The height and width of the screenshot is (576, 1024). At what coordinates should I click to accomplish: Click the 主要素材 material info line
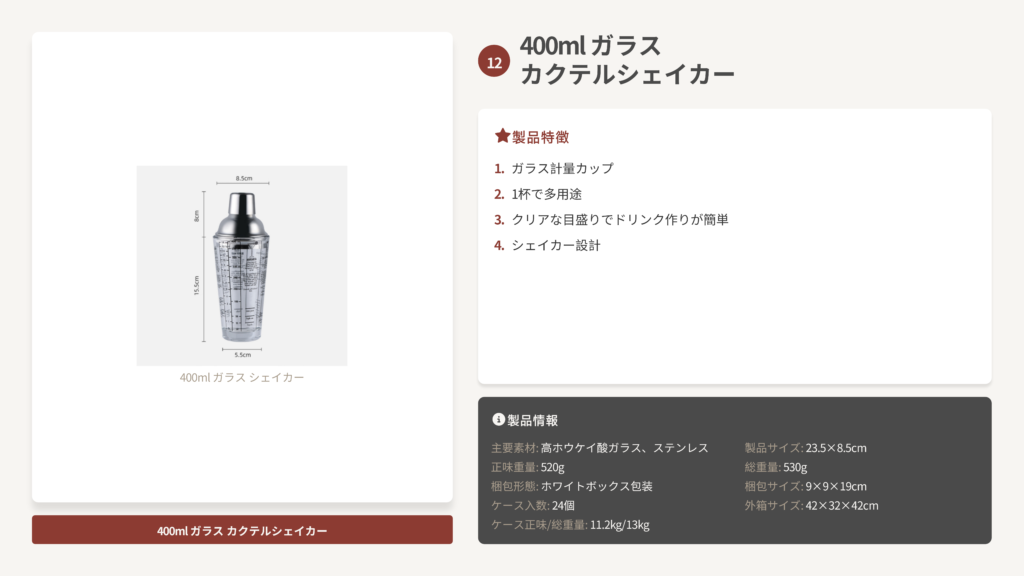600,448
